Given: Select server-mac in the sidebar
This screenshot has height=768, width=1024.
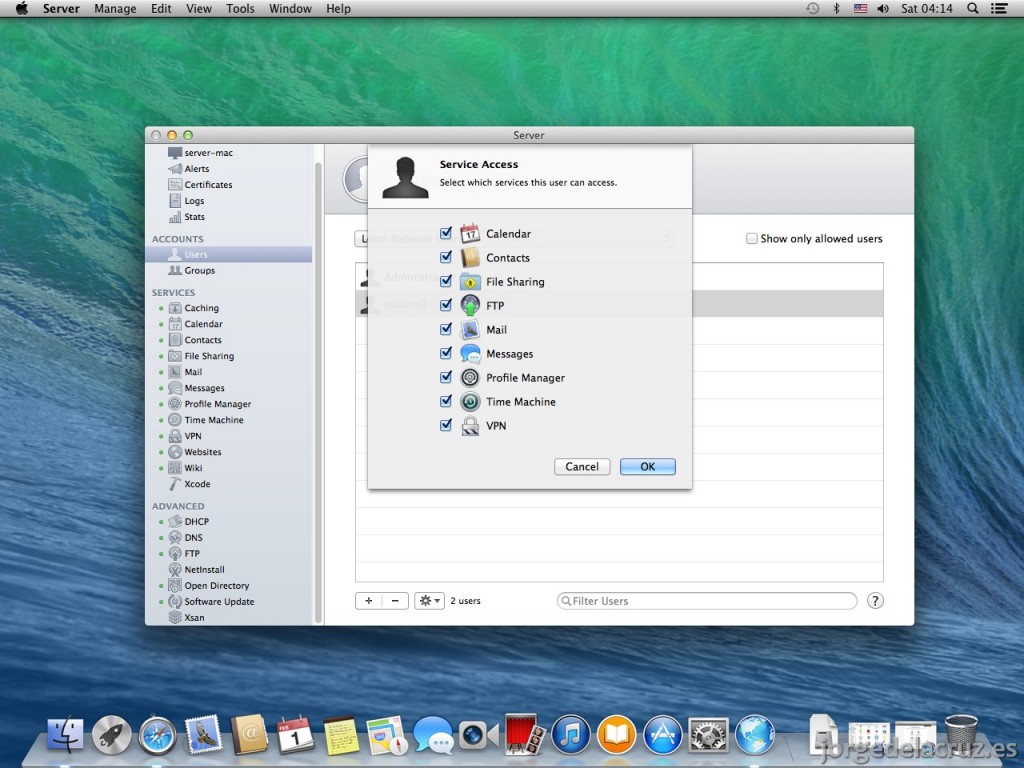Looking at the screenshot, I should [200, 153].
